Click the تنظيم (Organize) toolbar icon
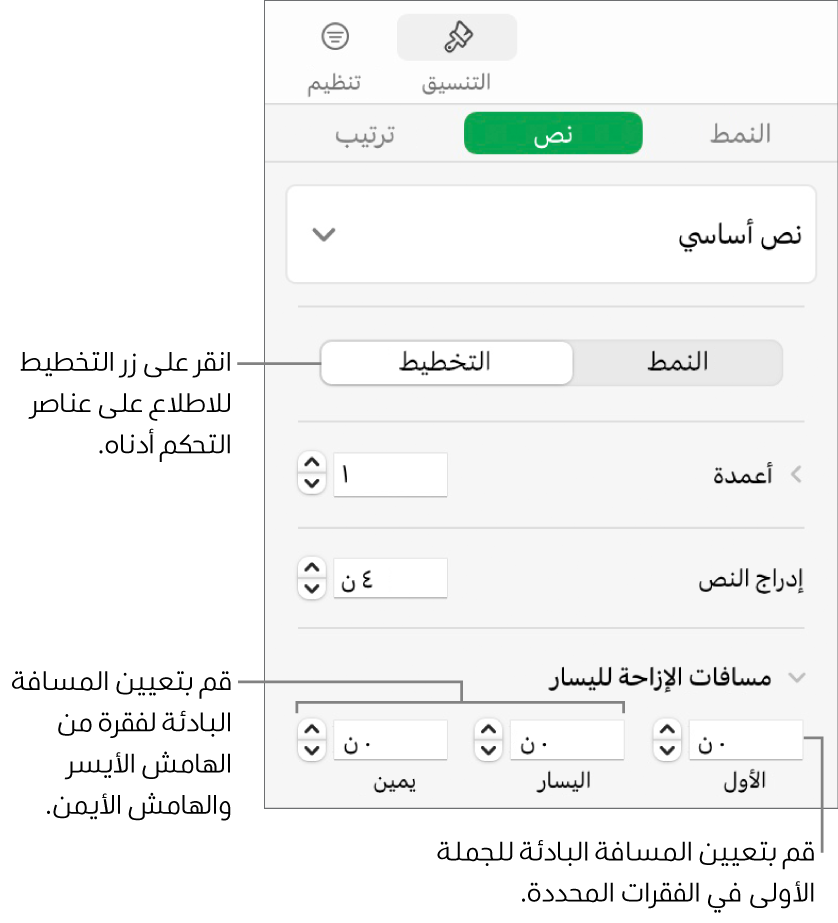The image size is (838, 923). click(334, 39)
